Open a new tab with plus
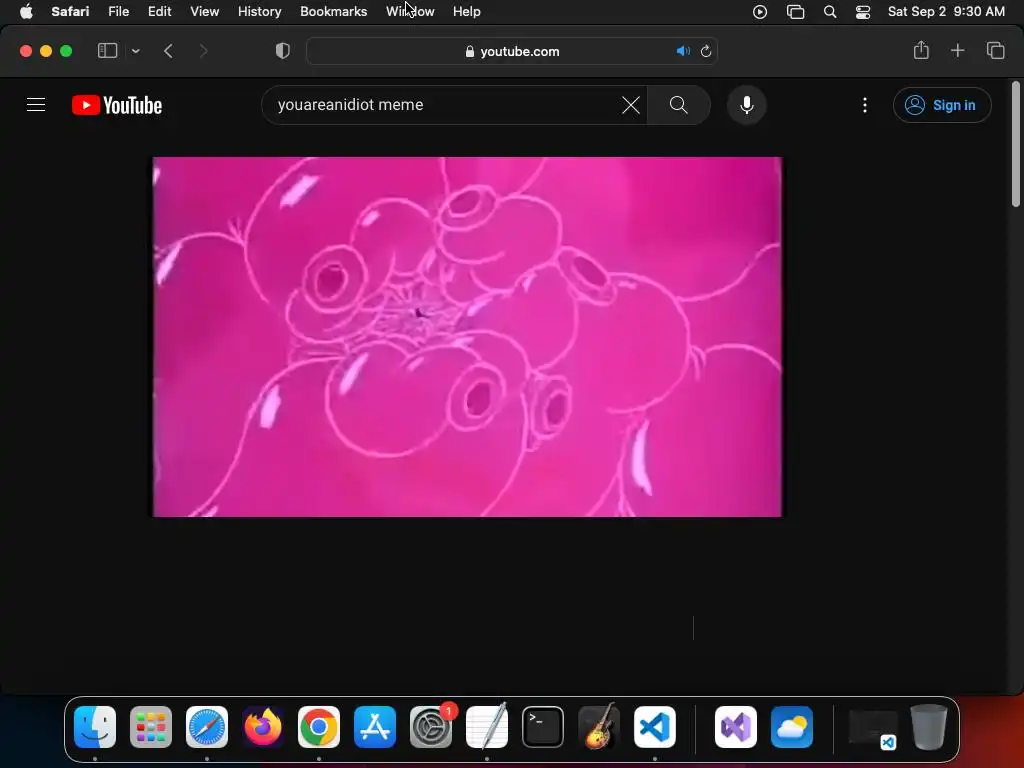Image resolution: width=1024 pixels, height=768 pixels. coord(957,50)
